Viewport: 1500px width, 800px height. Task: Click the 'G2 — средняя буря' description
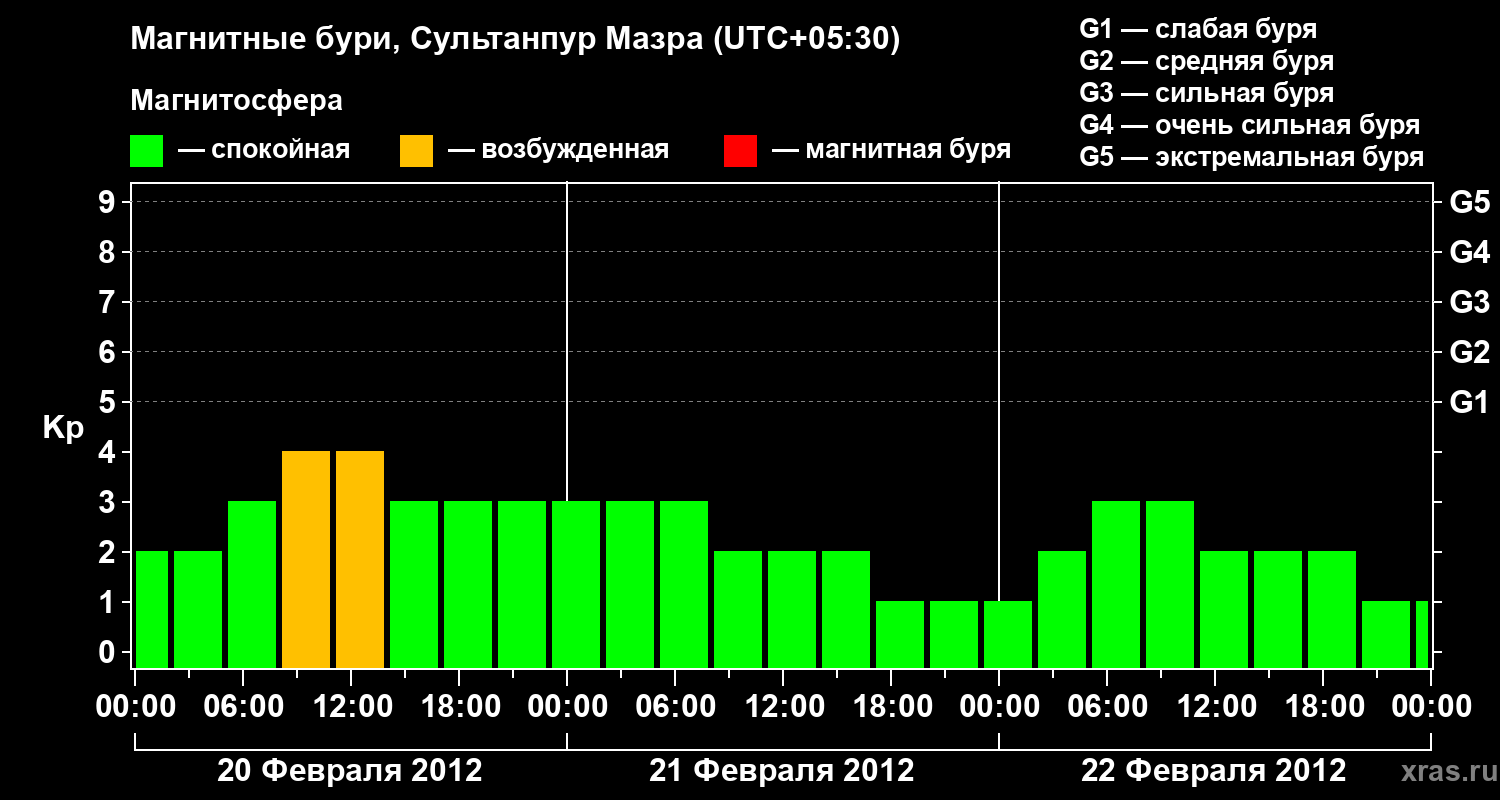click(1207, 61)
